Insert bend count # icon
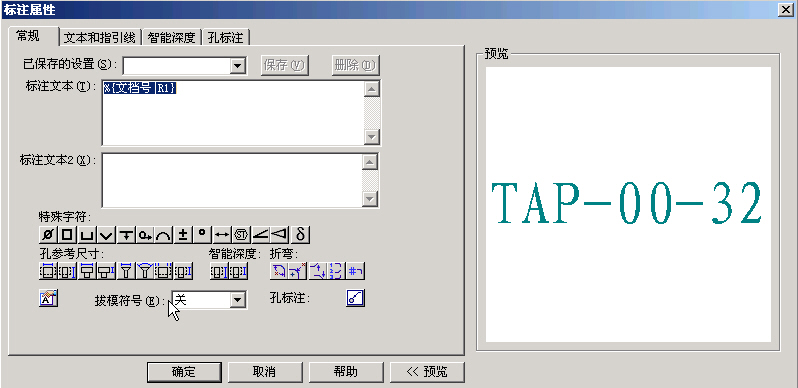The image size is (798, 388). 356,271
